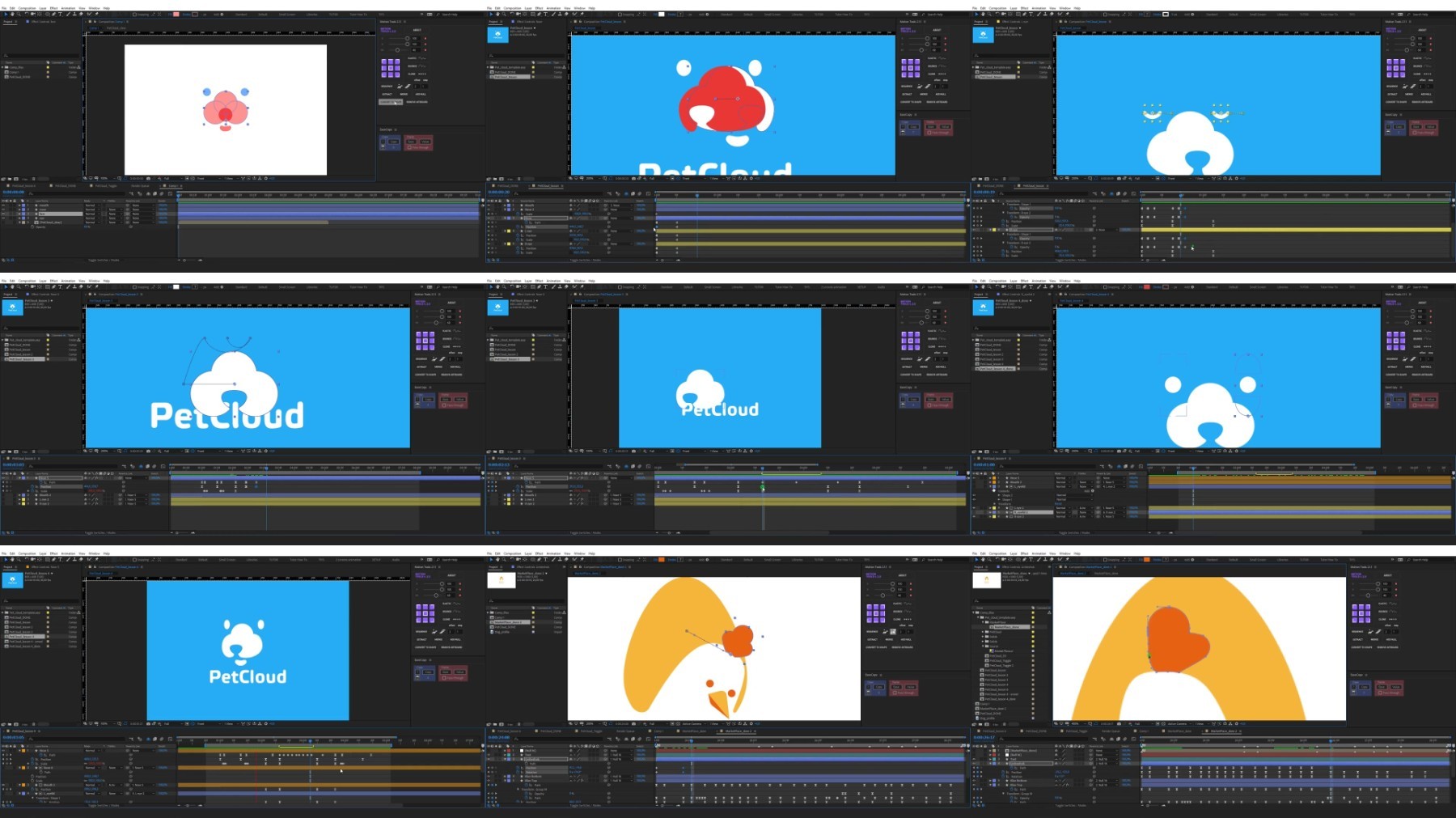Viewport: 1456px width, 818px height.
Task: Click the EaseCopy Ease button in the Comp 1 window
Action: [x=412, y=142]
